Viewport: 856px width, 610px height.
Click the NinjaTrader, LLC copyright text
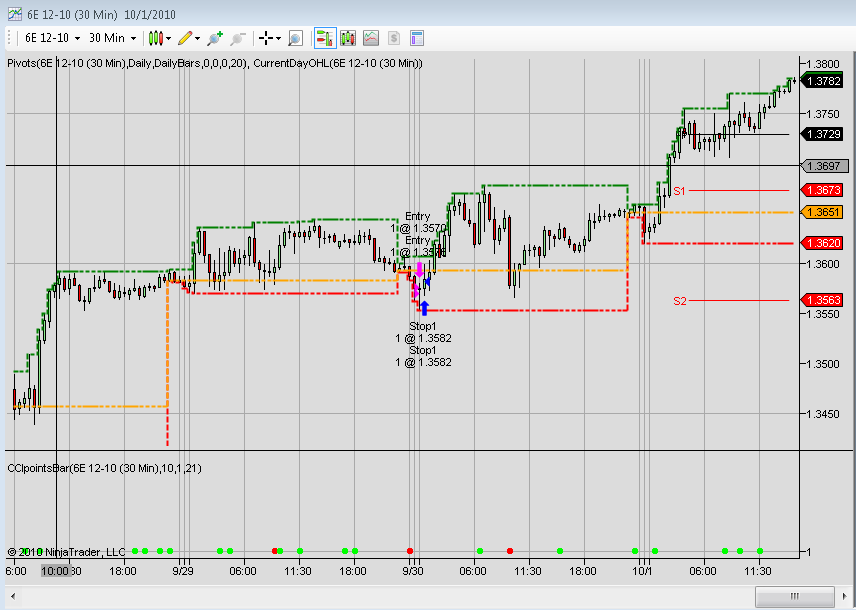point(67,552)
